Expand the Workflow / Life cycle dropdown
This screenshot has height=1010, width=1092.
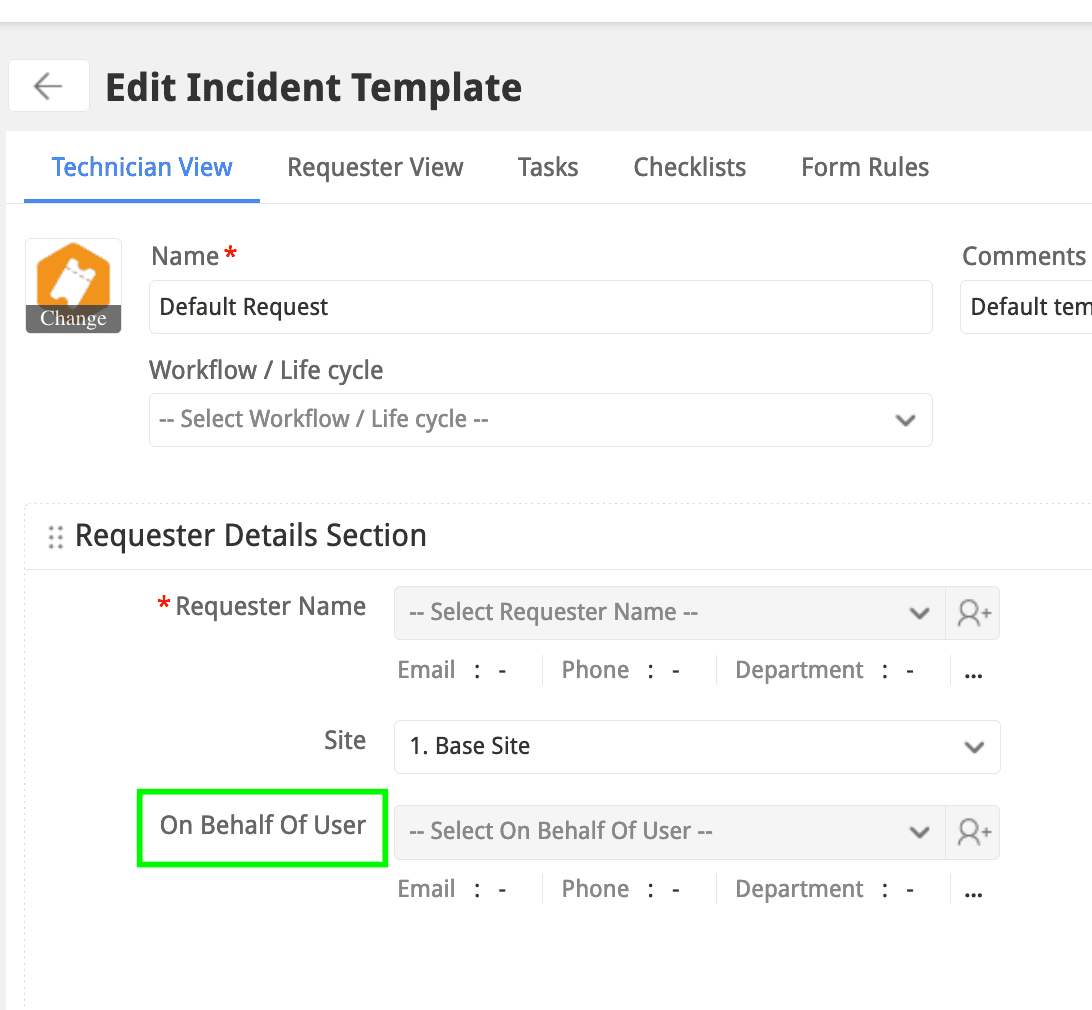[x=540, y=420]
